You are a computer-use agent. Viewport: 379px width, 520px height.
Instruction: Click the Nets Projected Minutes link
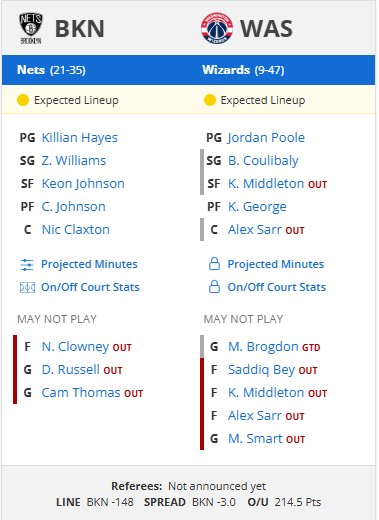(x=89, y=264)
